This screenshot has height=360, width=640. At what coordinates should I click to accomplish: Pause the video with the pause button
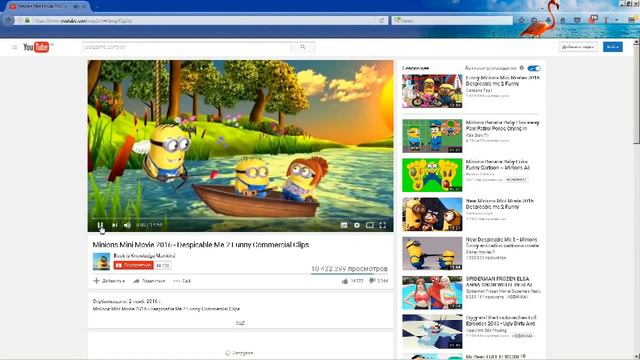100,225
